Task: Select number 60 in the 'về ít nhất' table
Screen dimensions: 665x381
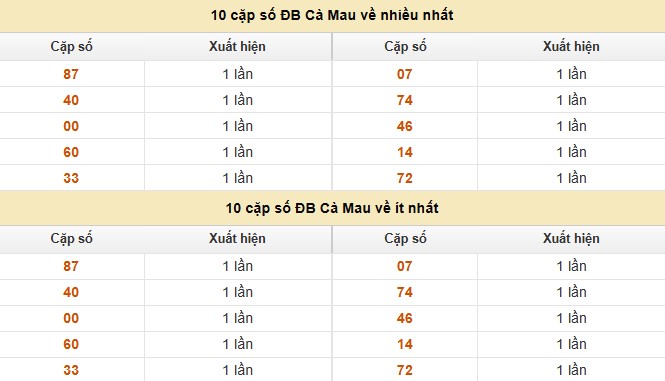Action: (x=71, y=344)
